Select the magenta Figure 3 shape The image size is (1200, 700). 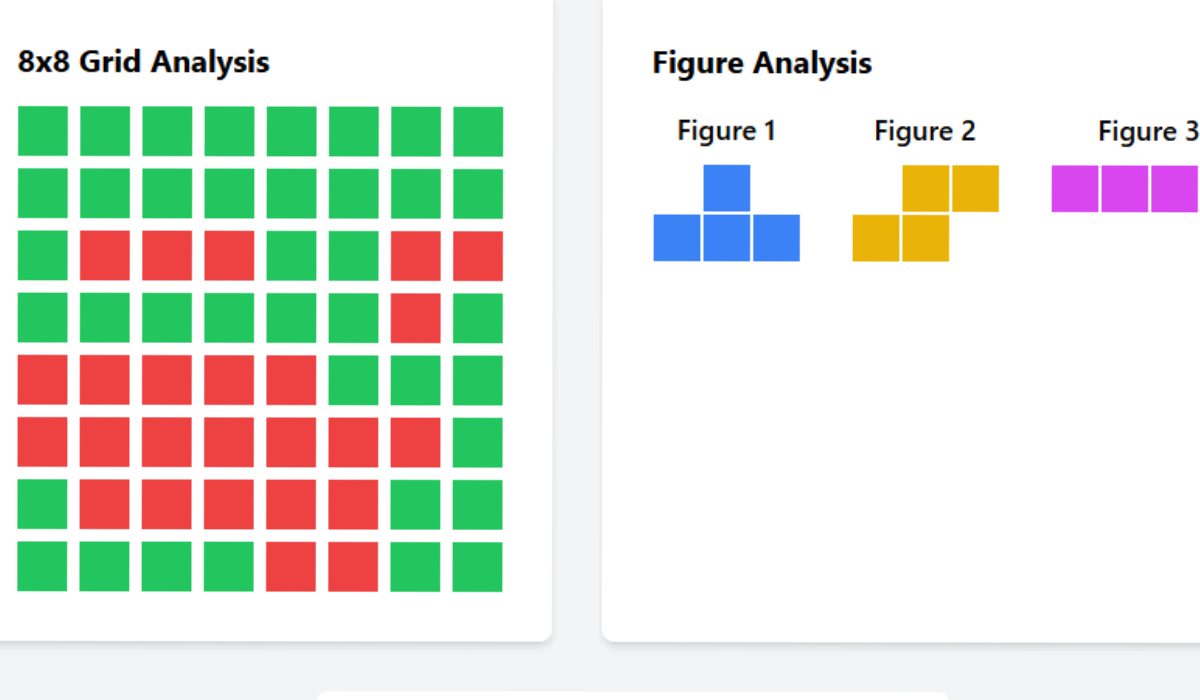(x=1125, y=189)
